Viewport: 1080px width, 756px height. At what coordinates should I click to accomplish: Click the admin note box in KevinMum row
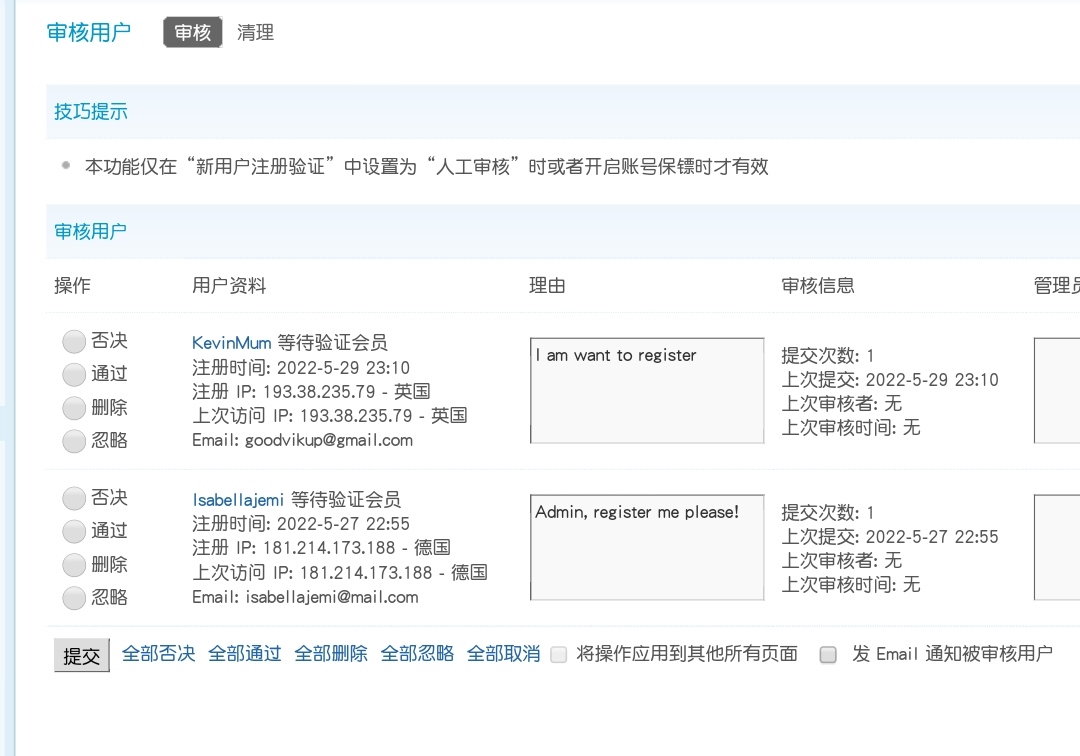tap(1057, 390)
